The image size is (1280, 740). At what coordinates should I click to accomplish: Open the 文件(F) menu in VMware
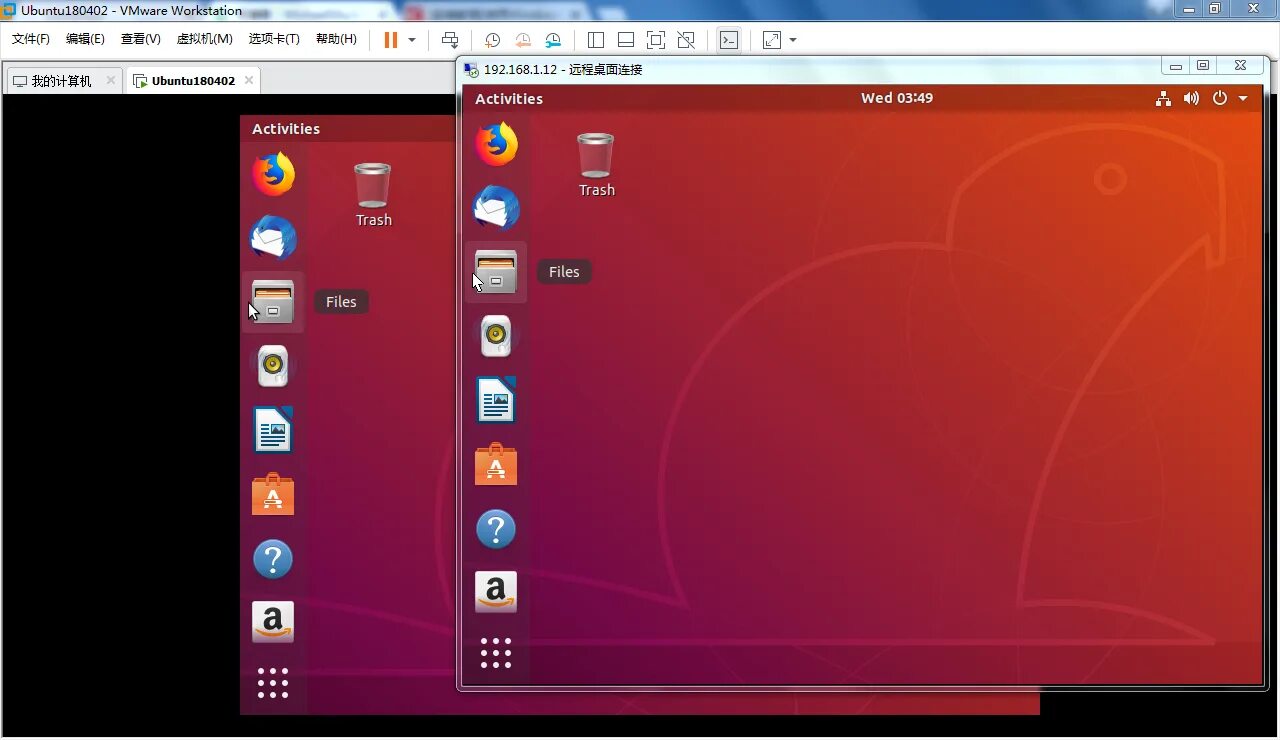coord(30,39)
